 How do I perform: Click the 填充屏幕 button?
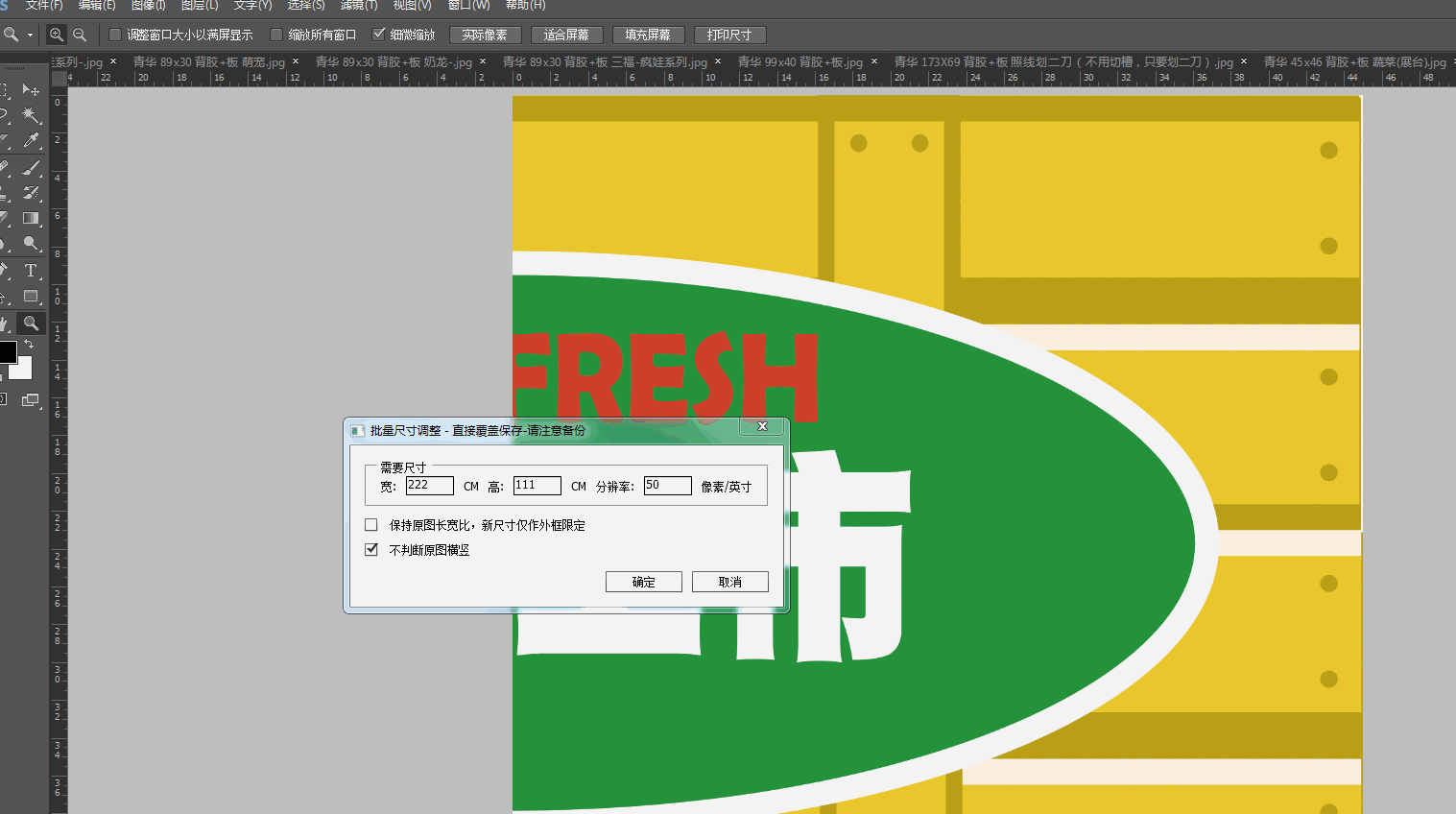click(x=648, y=35)
